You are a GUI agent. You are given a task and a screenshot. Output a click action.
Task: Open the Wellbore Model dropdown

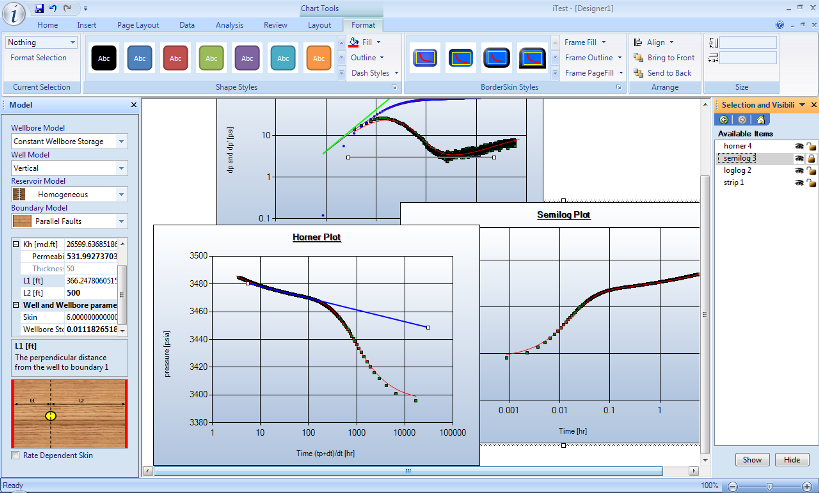coord(121,142)
